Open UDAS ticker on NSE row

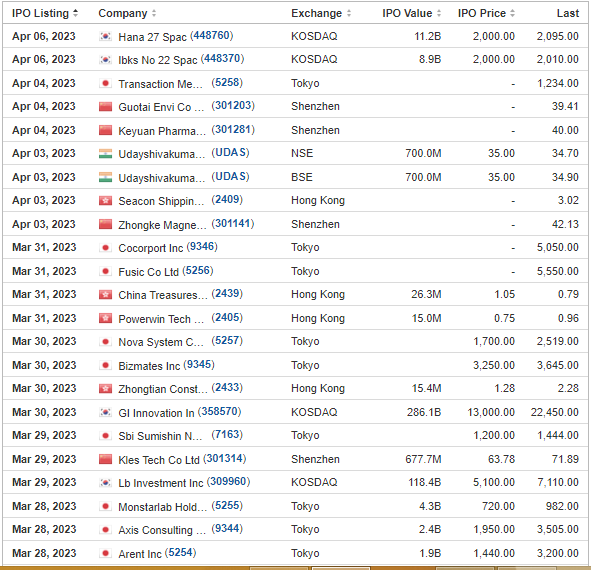point(230,152)
